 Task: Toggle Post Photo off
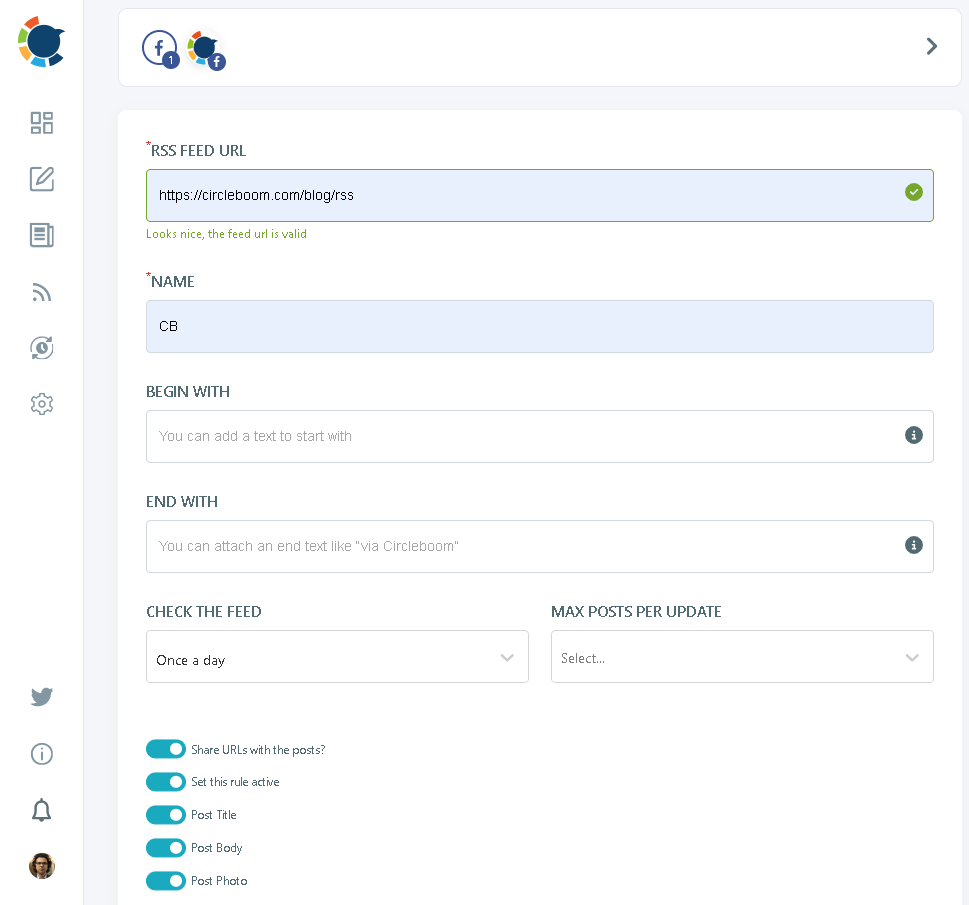point(166,880)
